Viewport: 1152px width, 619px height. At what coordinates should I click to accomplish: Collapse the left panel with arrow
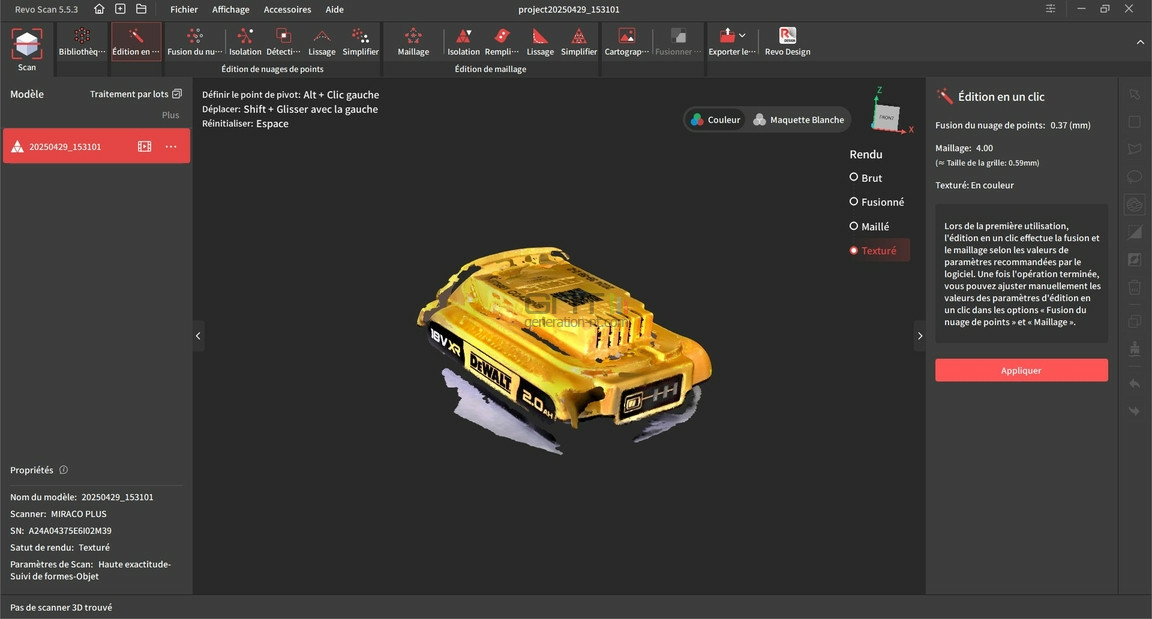pos(198,336)
